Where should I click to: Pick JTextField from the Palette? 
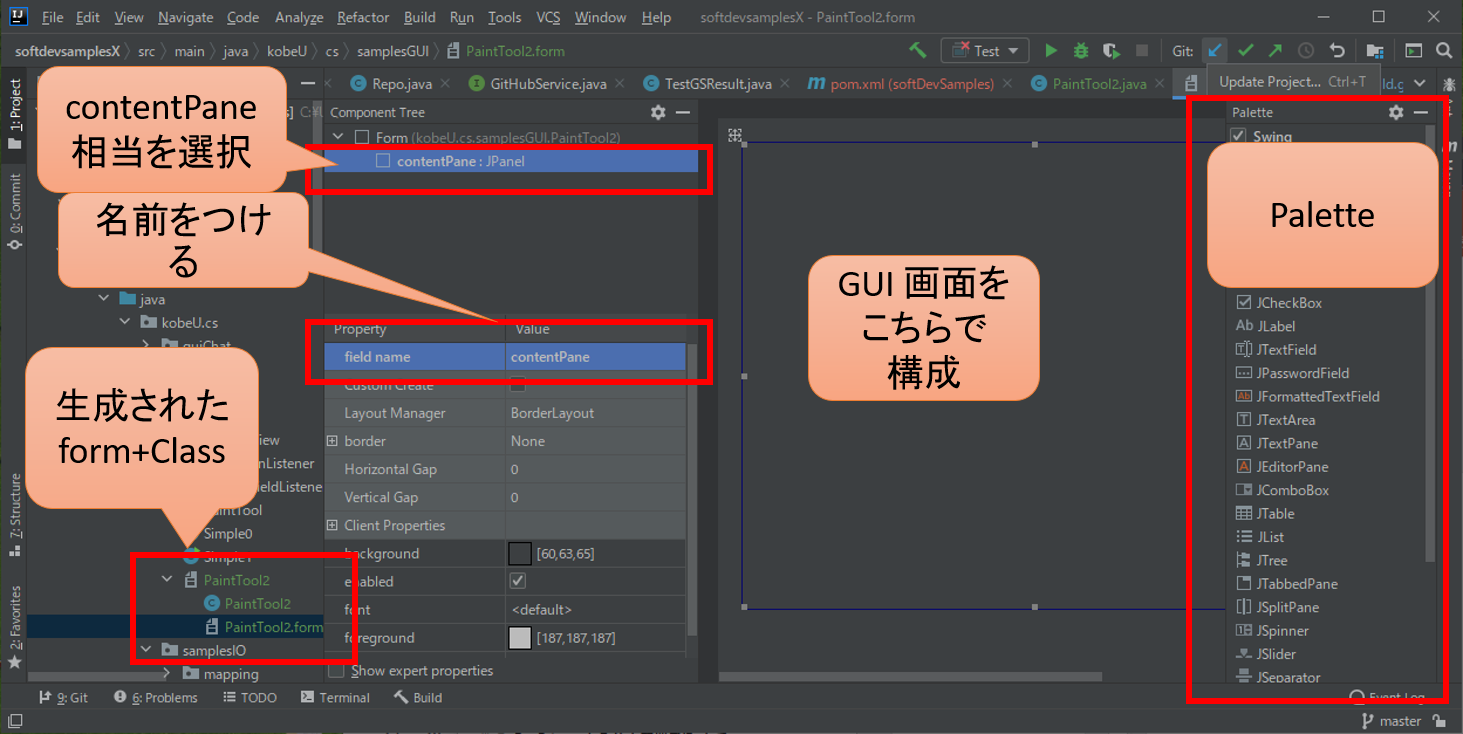pos(1286,349)
